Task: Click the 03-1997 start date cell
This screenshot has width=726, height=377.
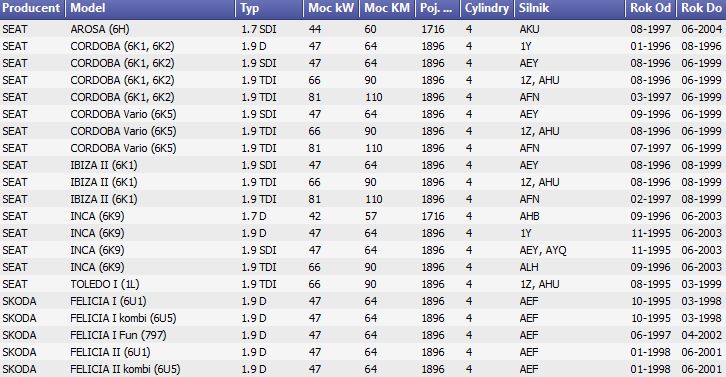Action: coord(651,97)
